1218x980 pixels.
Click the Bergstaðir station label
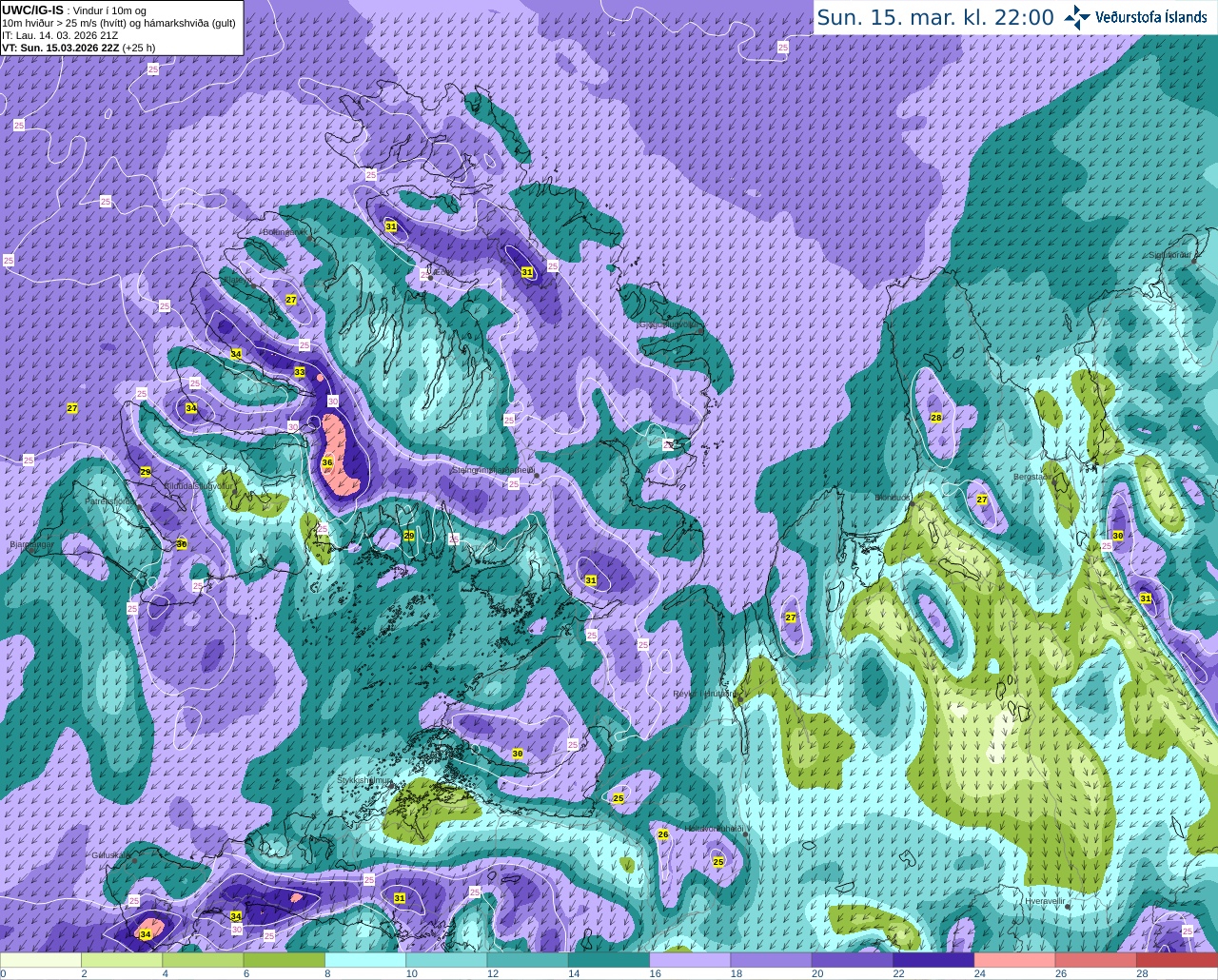click(x=1032, y=477)
